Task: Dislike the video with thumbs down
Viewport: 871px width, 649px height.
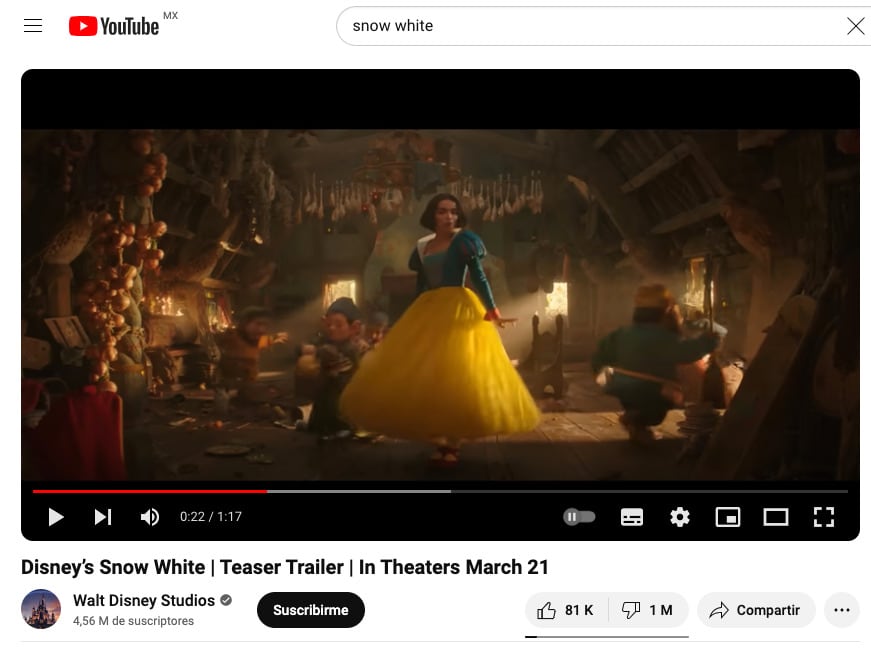Action: 646,610
